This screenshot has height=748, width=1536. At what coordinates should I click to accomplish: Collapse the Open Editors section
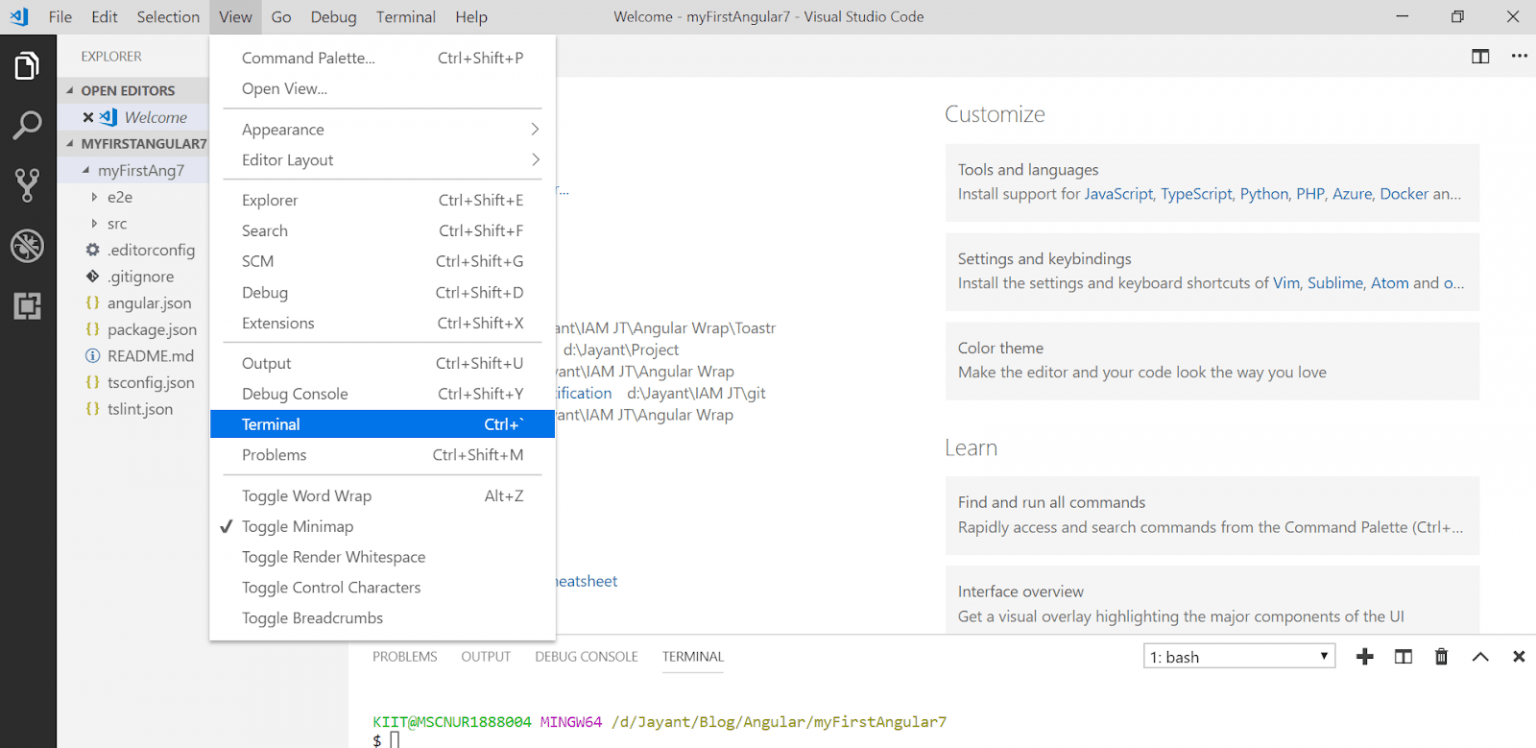pyautogui.click(x=127, y=90)
